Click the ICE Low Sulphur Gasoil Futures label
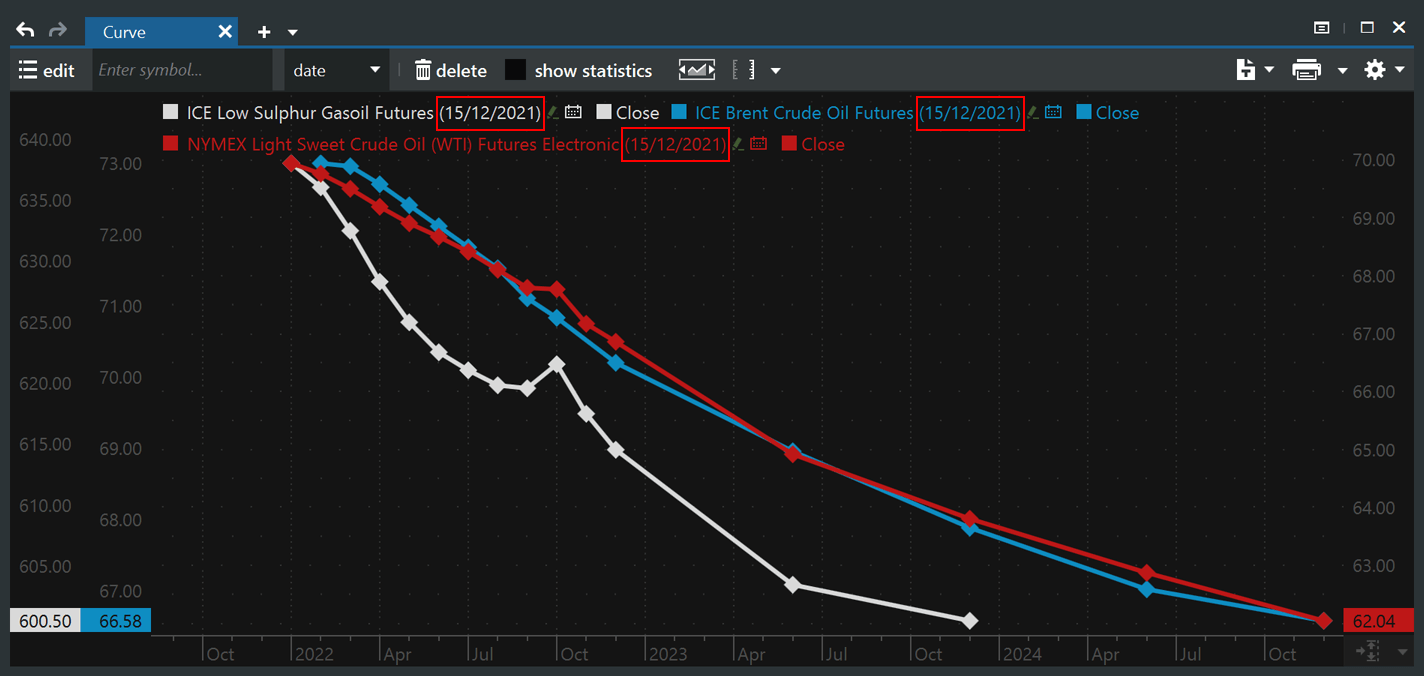This screenshot has height=676, width=1424. click(x=310, y=113)
